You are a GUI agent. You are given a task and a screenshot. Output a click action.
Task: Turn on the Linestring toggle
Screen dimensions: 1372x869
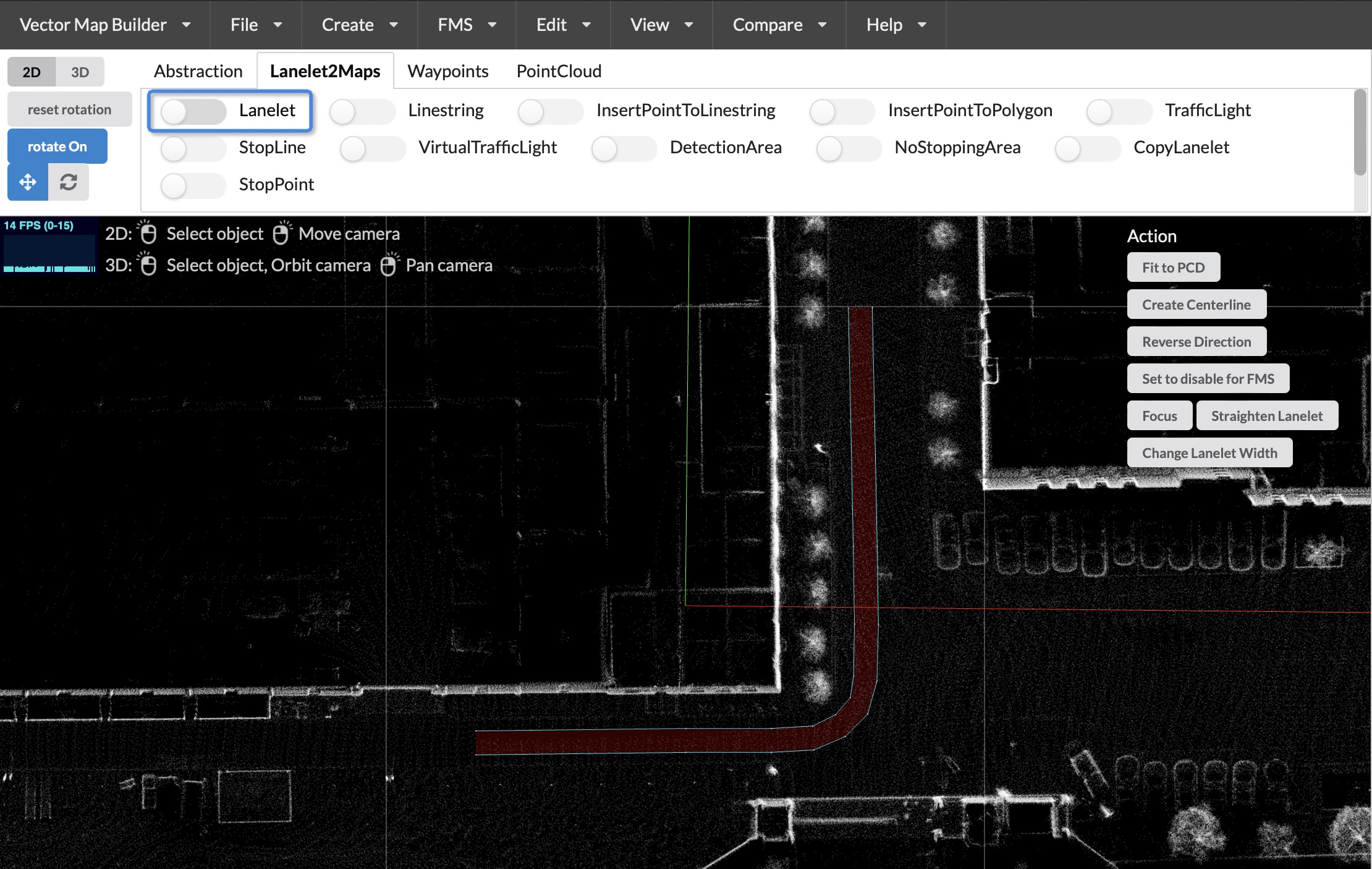coord(362,111)
